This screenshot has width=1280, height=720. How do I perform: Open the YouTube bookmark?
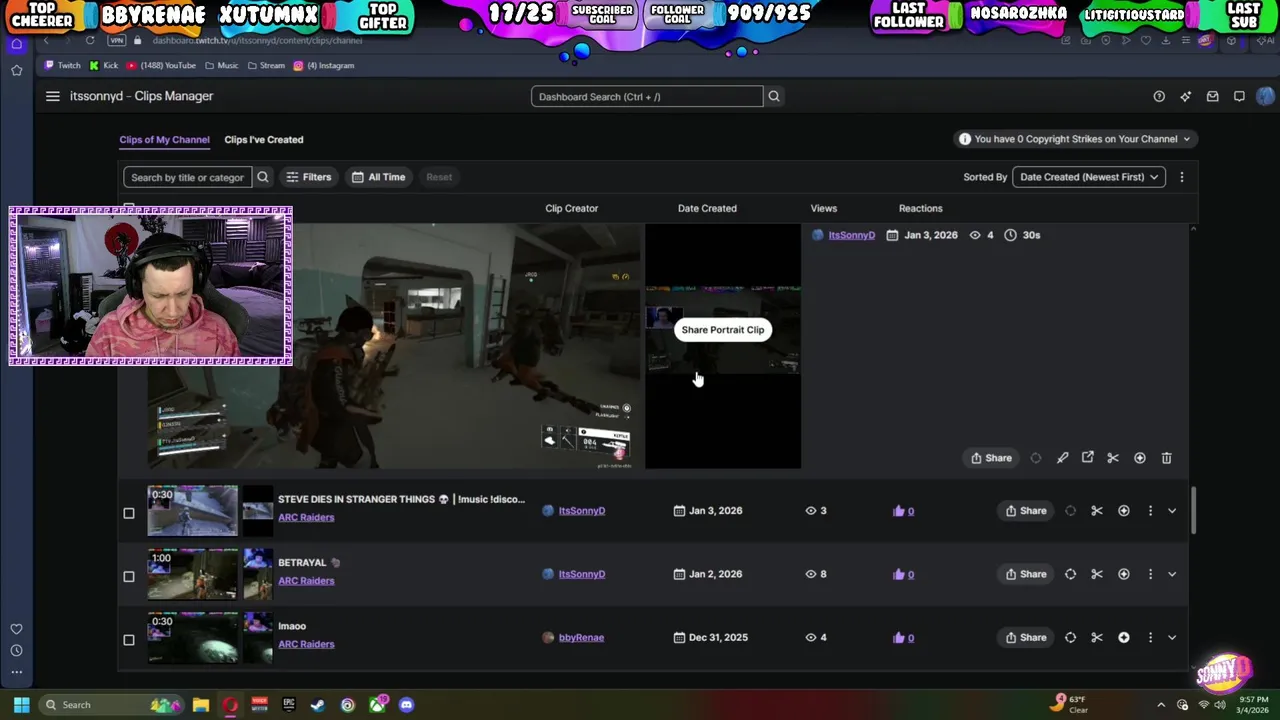pos(161,66)
